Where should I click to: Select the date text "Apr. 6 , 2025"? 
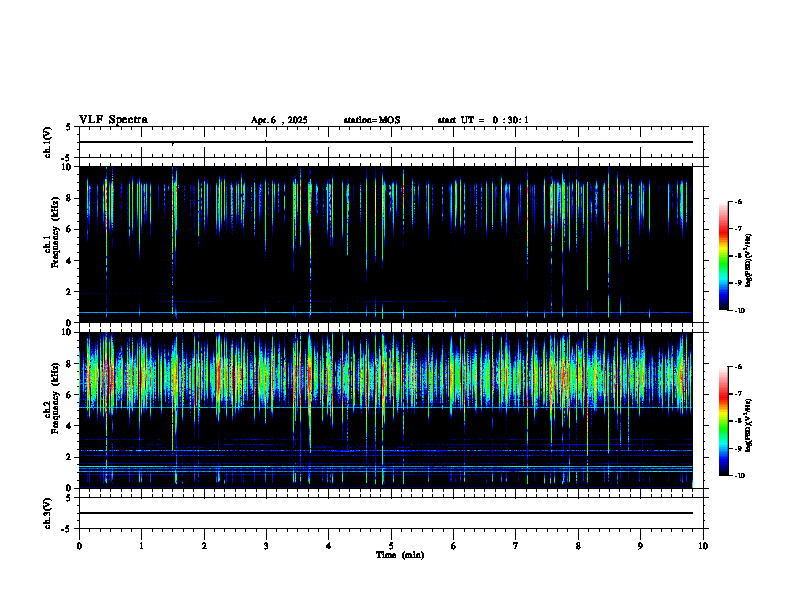pos(279,120)
